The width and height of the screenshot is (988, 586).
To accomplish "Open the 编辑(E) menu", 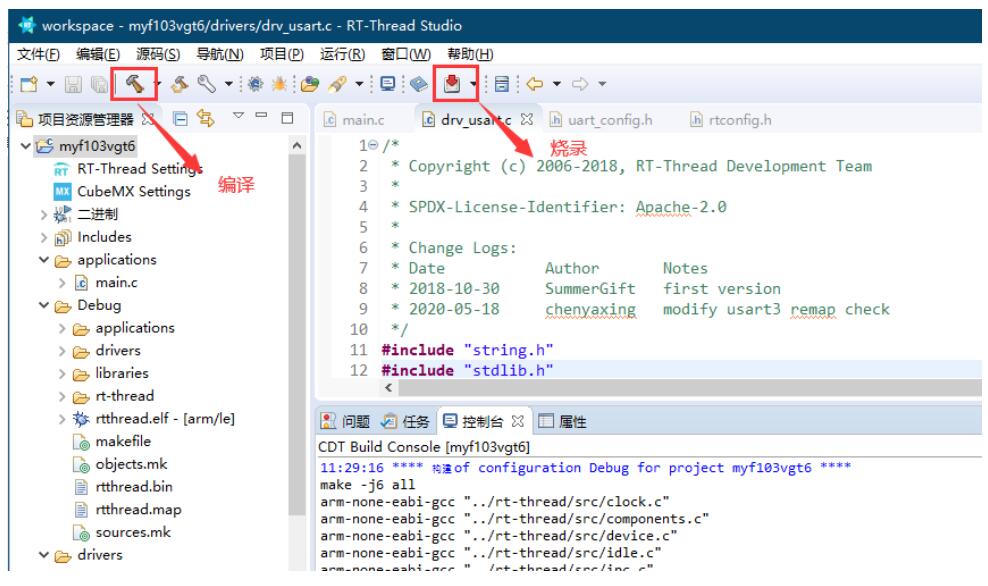I will pos(98,54).
